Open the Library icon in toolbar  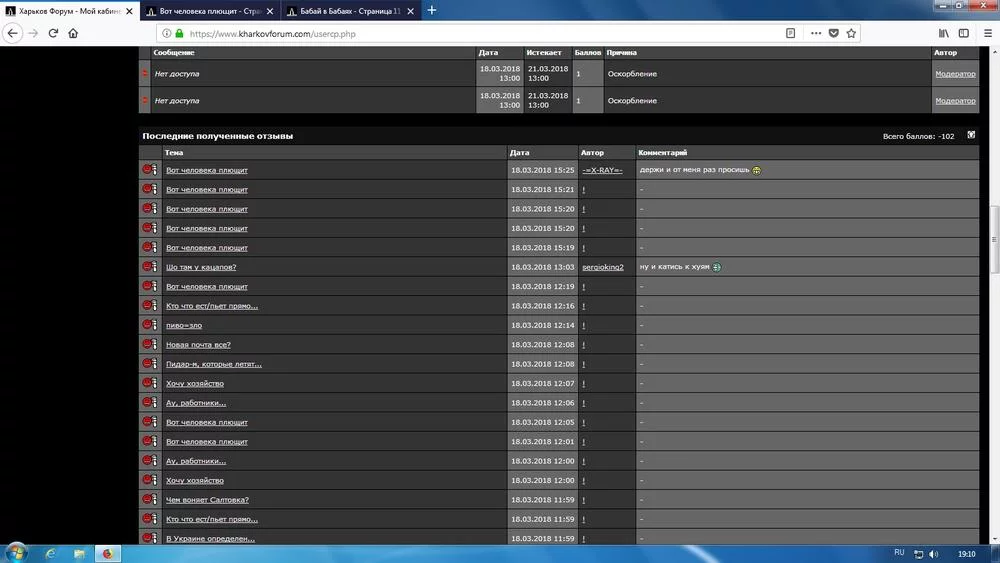943,33
